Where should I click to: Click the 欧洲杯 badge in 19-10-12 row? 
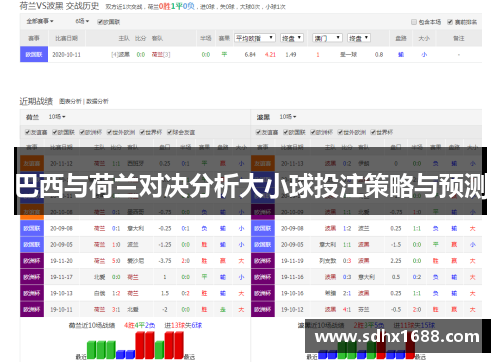pos(263,310)
